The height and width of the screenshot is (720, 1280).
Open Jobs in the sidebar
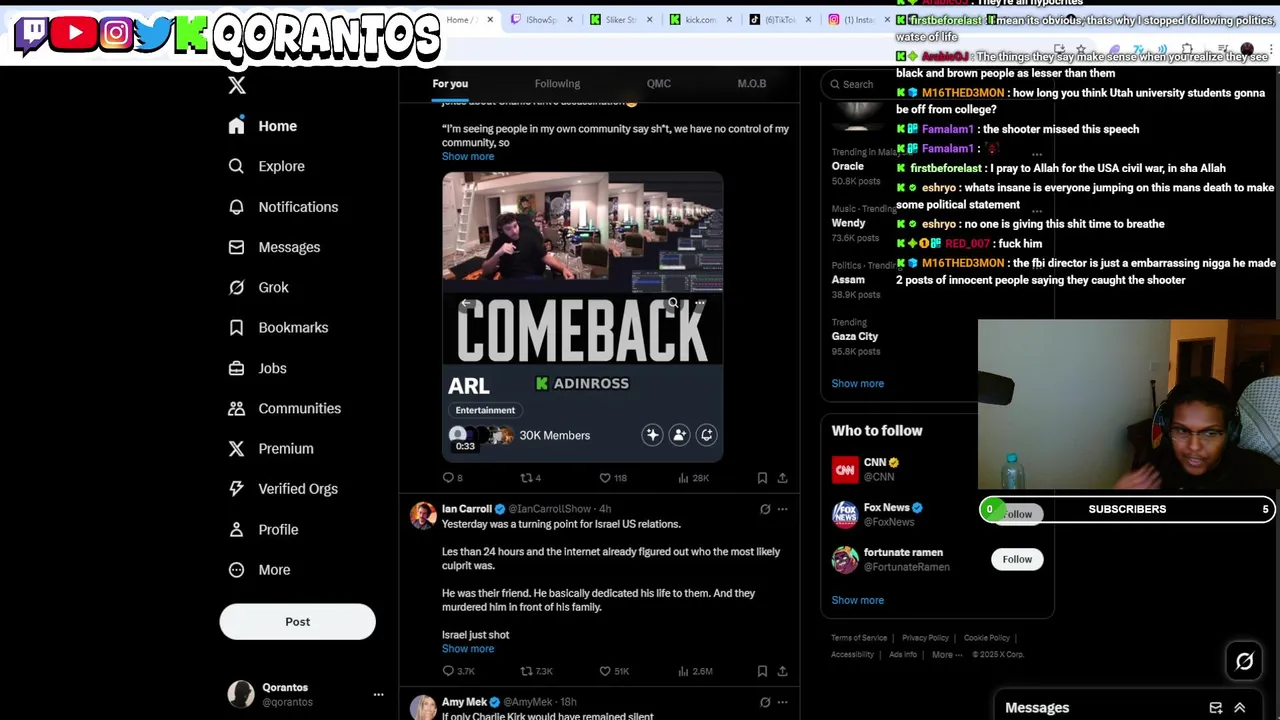click(257, 368)
